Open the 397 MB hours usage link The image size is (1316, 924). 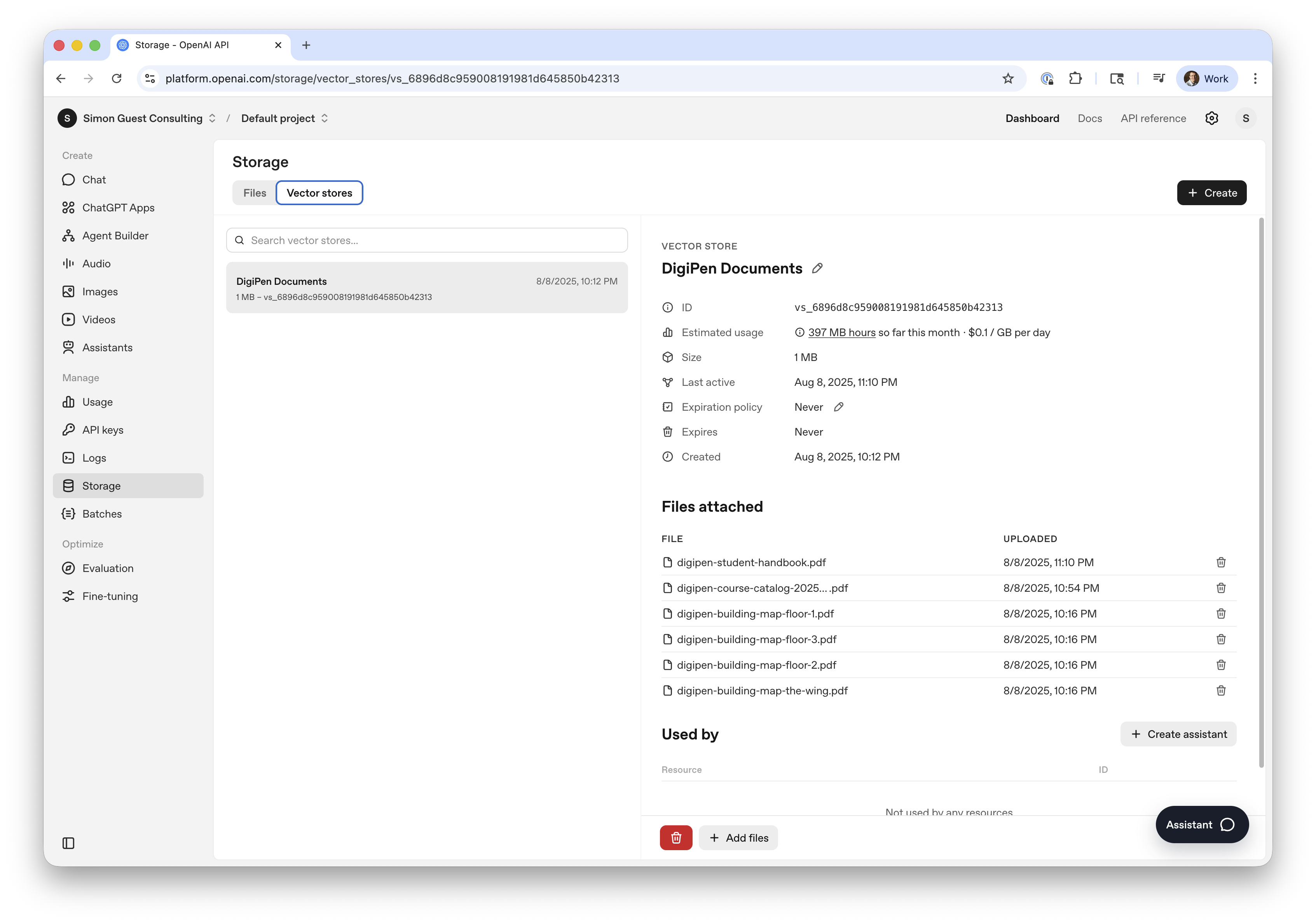coord(841,333)
